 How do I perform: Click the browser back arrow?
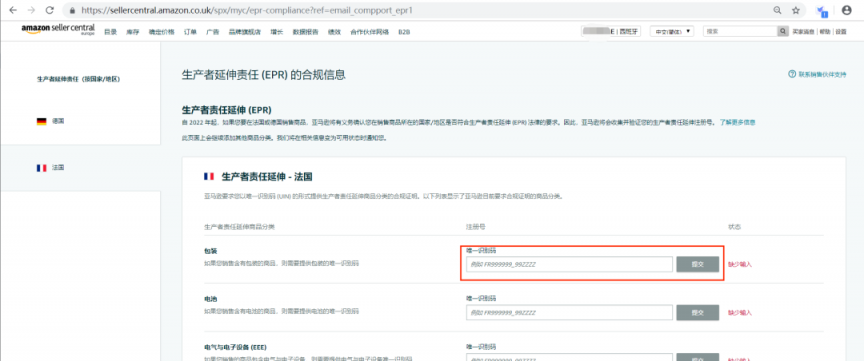point(13,10)
